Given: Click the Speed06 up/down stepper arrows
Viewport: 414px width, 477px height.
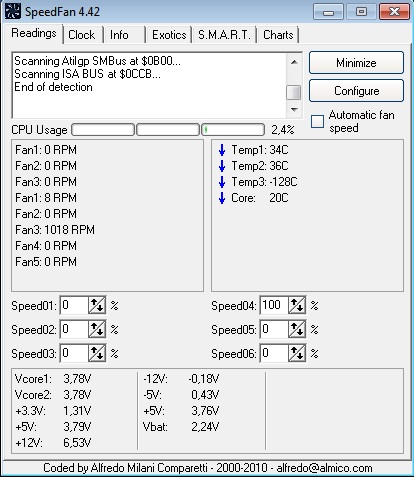Looking at the screenshot, I should point(297,353).
